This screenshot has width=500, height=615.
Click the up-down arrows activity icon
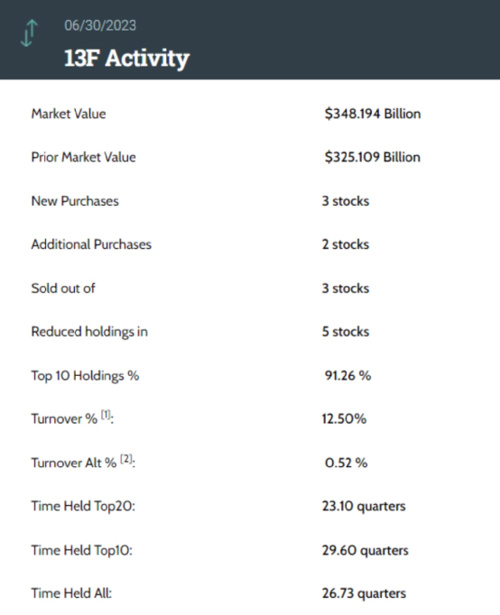[x=29, y=33]
